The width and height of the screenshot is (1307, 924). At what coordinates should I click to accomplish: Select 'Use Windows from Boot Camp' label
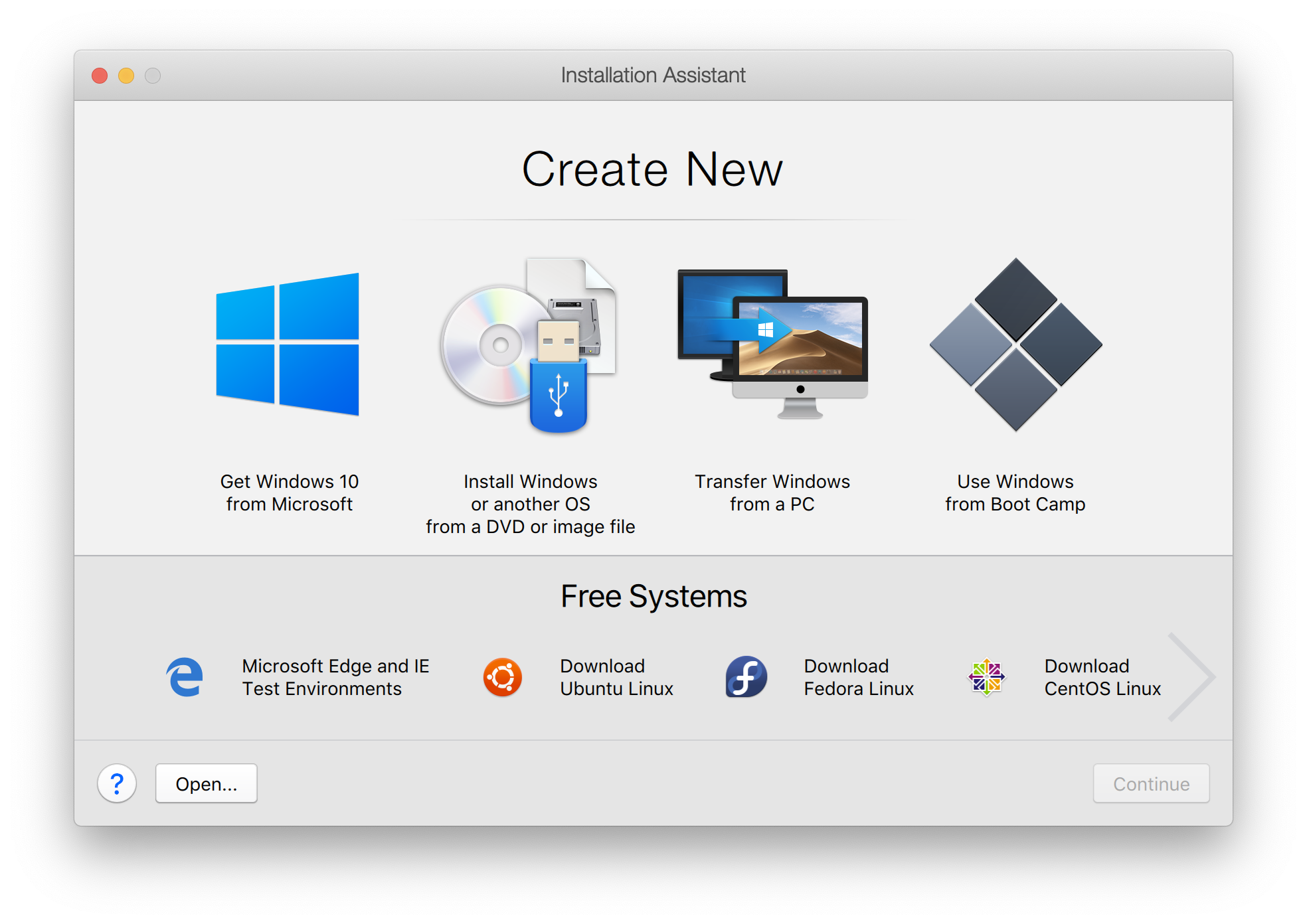(1015, 493)
